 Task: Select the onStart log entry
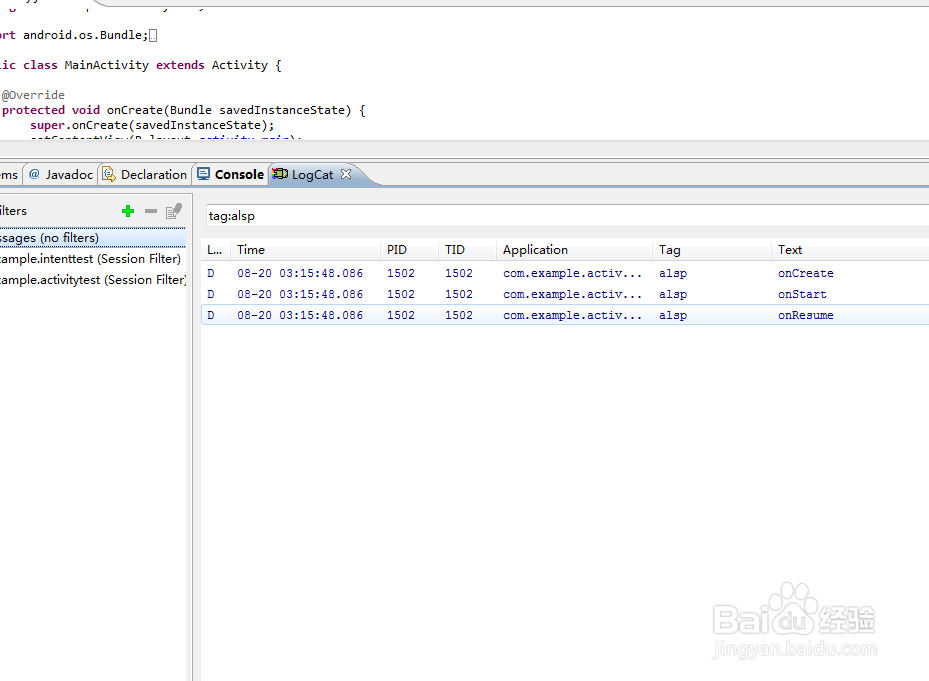point(565,294)
